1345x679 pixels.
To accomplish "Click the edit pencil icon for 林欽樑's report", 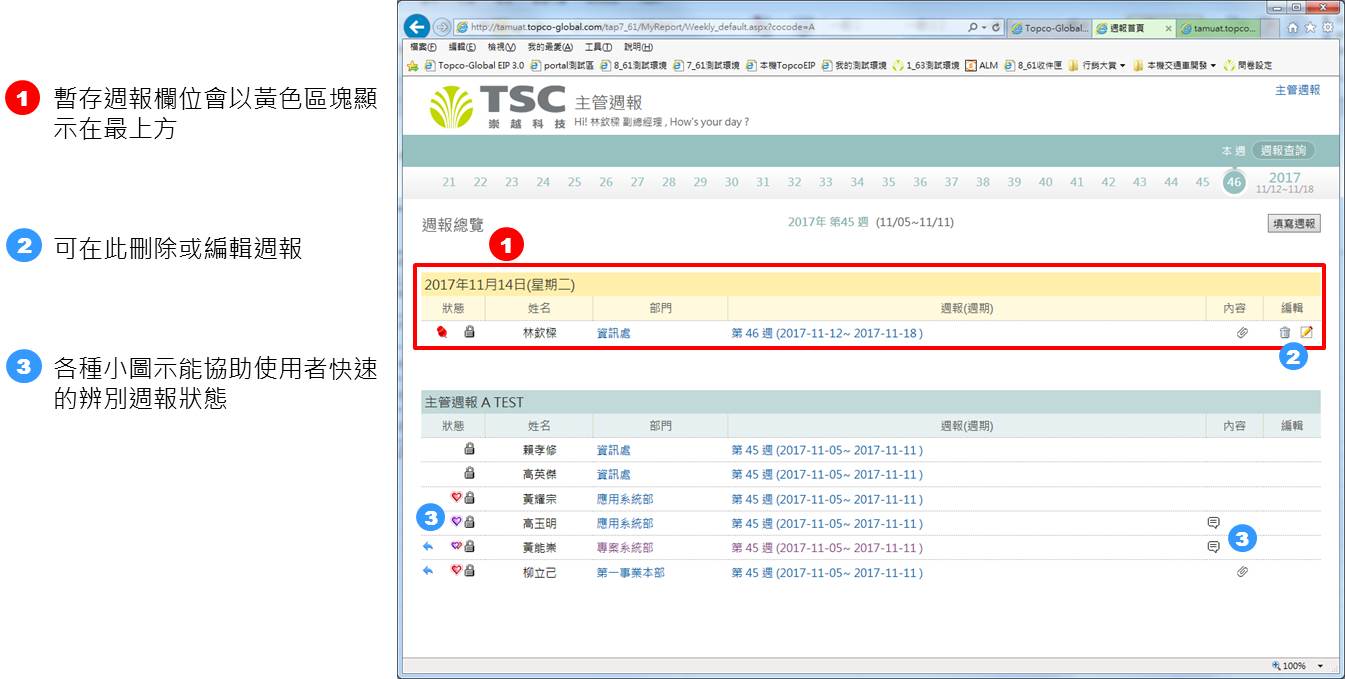I will (1306, 333).
